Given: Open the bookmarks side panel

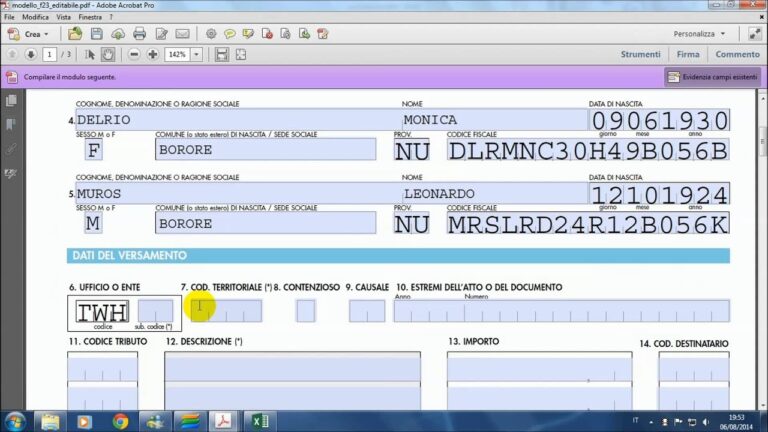Looking at the screenshot, I should click(11, 124).
